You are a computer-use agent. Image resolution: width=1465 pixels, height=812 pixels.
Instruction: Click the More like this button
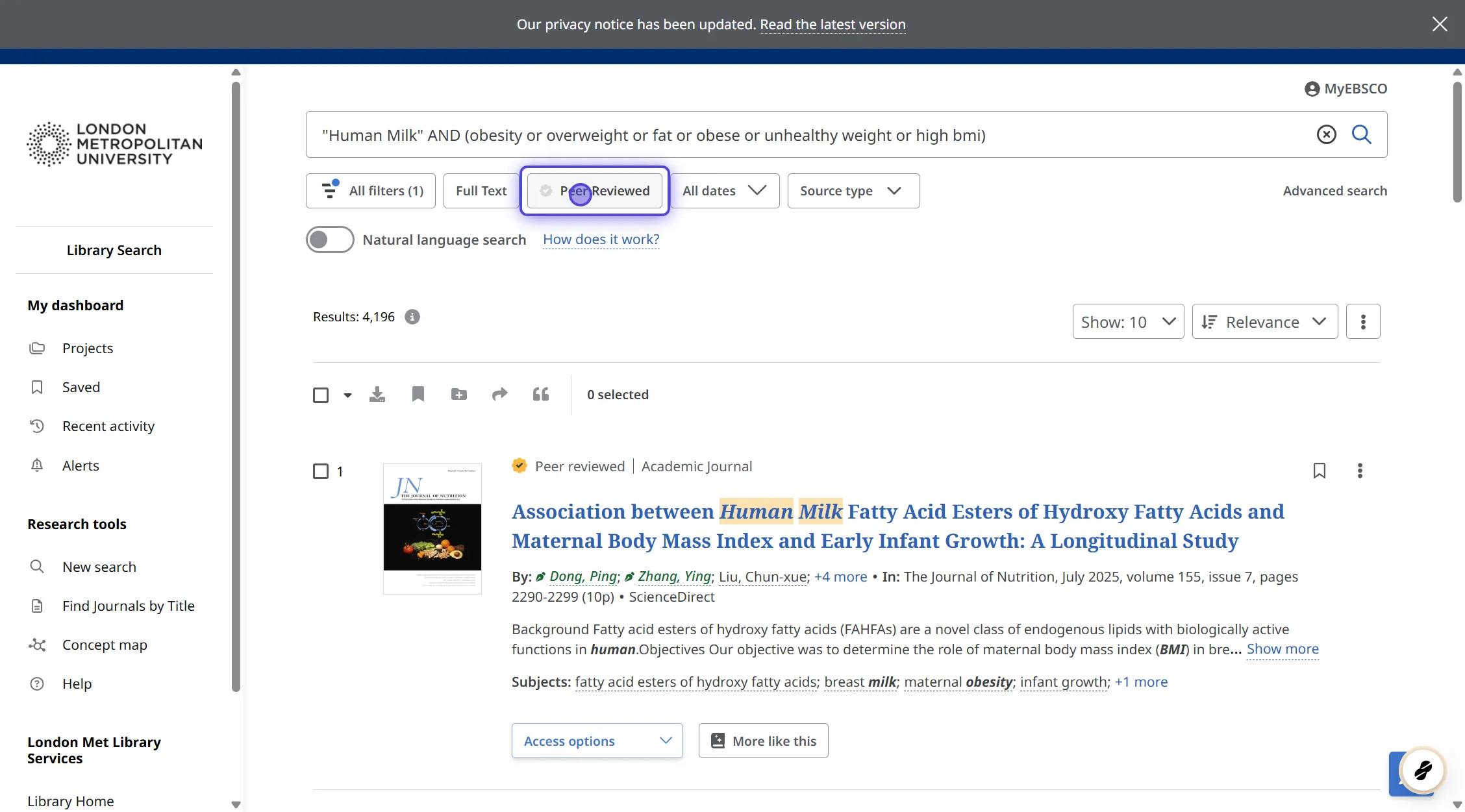click(x=764, y=741)
